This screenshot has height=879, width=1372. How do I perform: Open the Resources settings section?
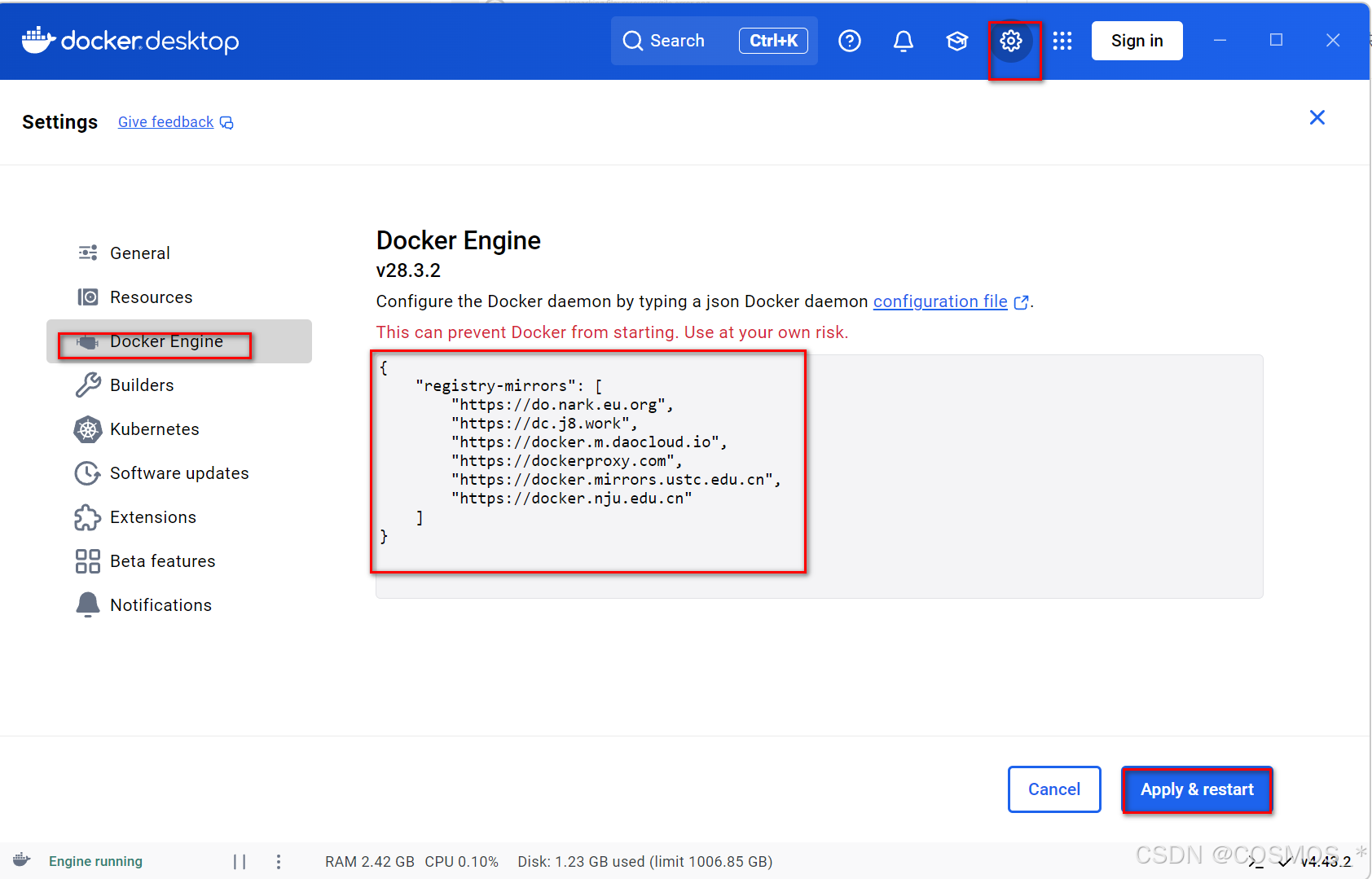point(151,297)
